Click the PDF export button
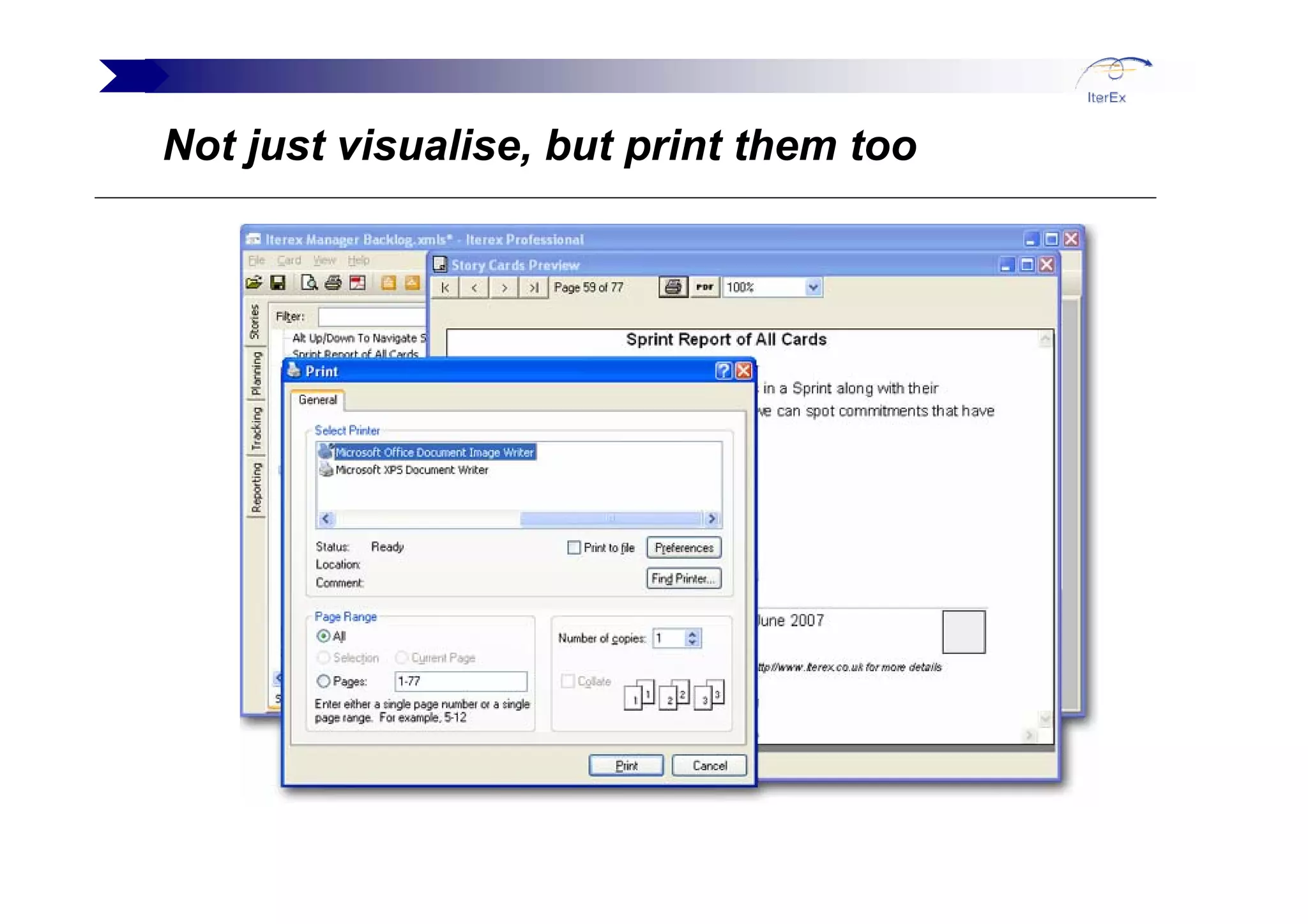1308x924 pixels. [x=704, y=287]
